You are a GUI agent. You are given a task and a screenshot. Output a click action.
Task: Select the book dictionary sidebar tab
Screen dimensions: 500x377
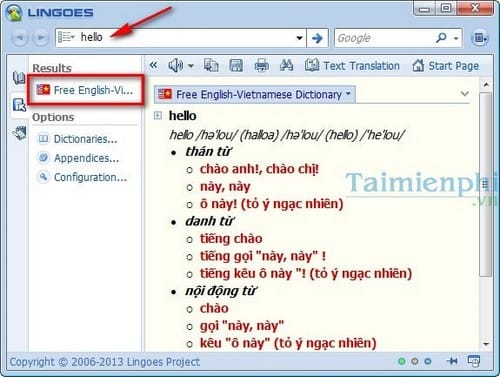click(19, 78)
